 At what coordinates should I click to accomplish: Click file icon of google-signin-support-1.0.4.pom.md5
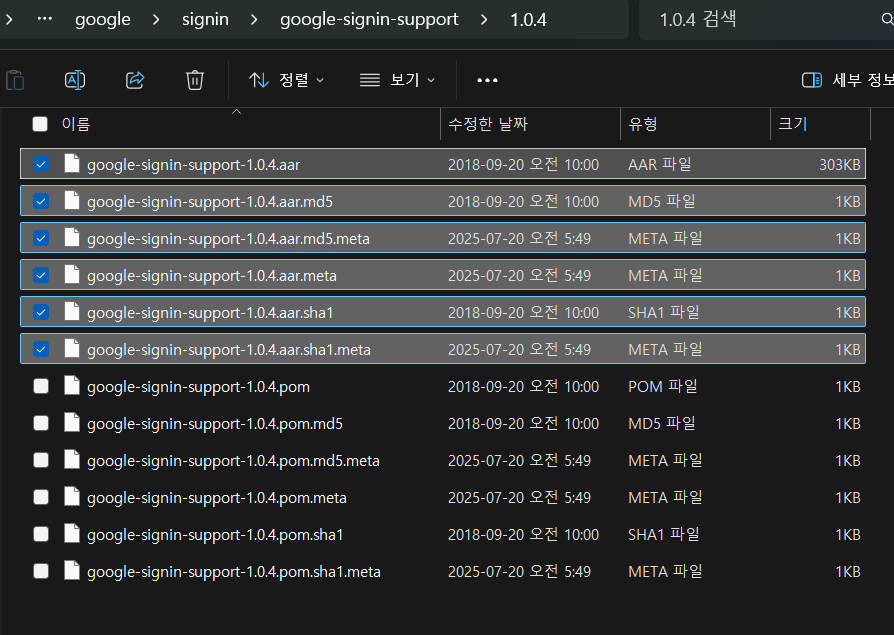coord(72,422)
